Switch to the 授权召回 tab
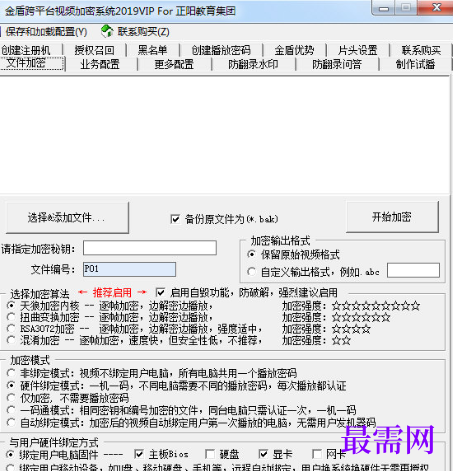 point(94,50)
